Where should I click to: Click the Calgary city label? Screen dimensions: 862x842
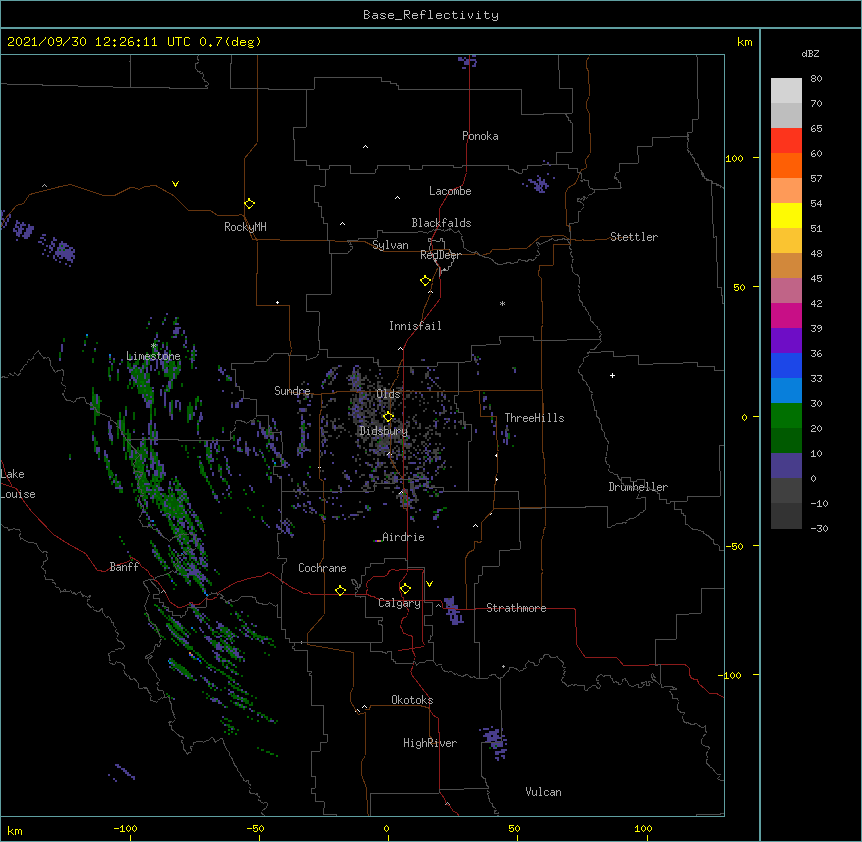399,603
